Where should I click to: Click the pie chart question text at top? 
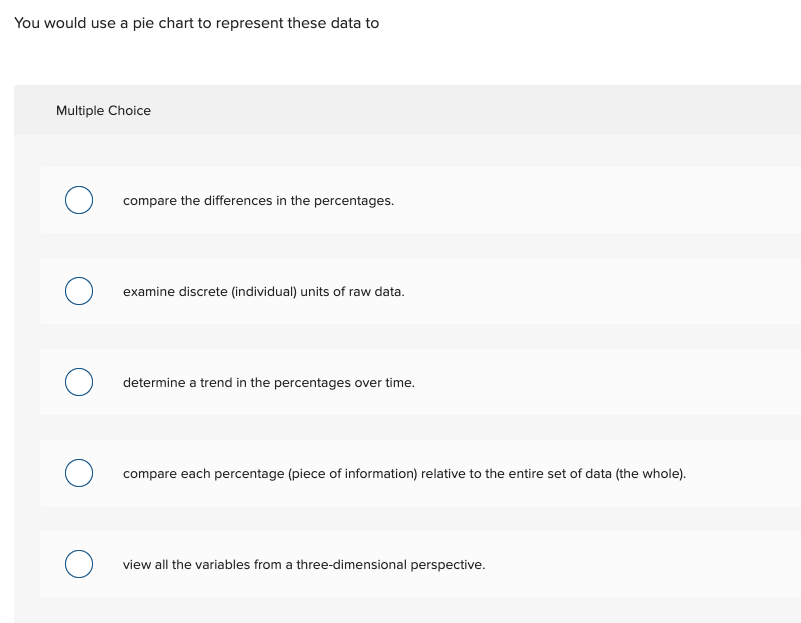pyautogui.click(x=195, y=22)
